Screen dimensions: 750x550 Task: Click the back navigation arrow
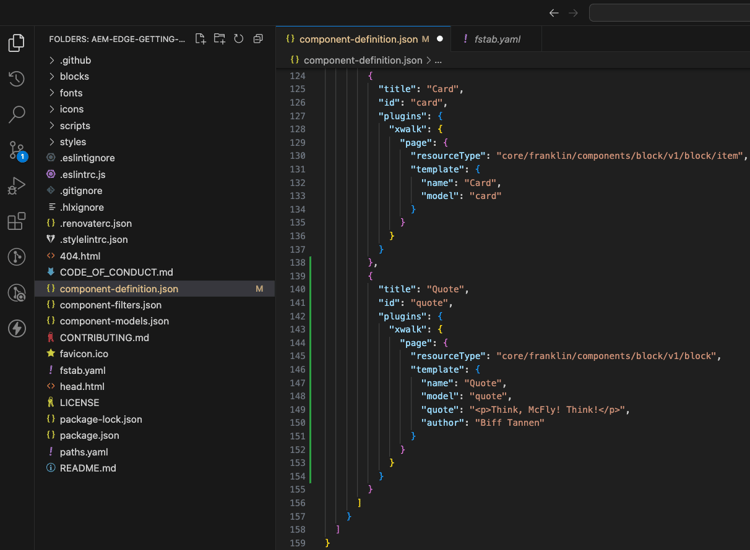[554, 13]
